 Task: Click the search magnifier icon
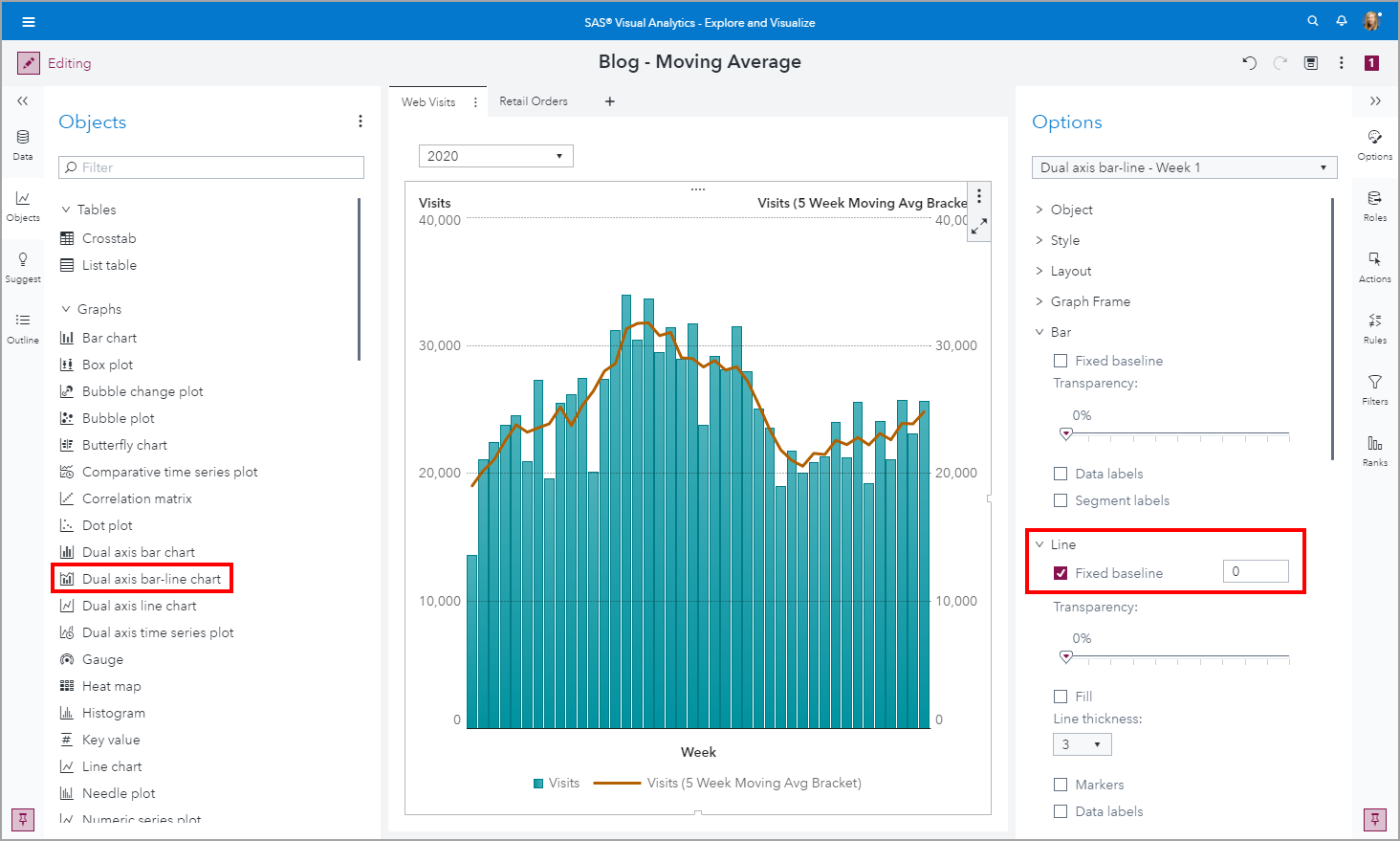(x=1313, y=21)
